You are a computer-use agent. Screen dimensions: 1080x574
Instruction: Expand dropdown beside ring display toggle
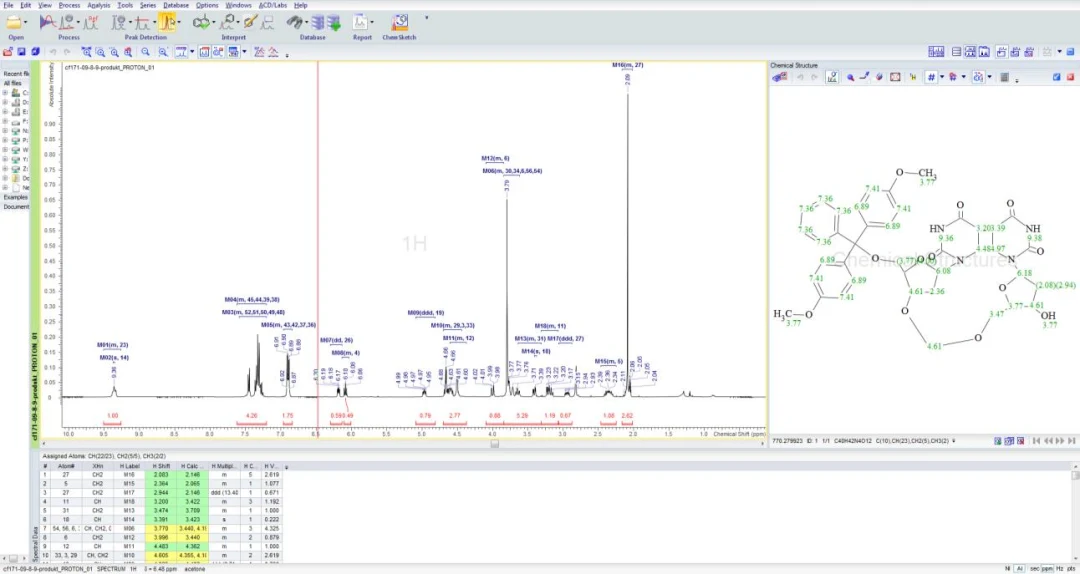(x=990, y=77)
